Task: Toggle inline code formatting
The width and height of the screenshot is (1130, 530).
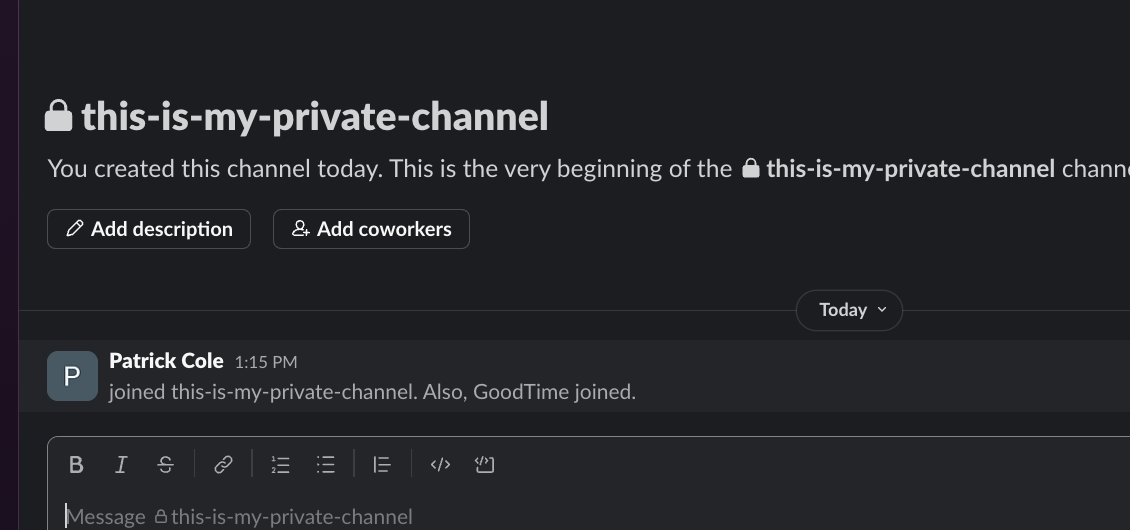Action: coord(440,464)
